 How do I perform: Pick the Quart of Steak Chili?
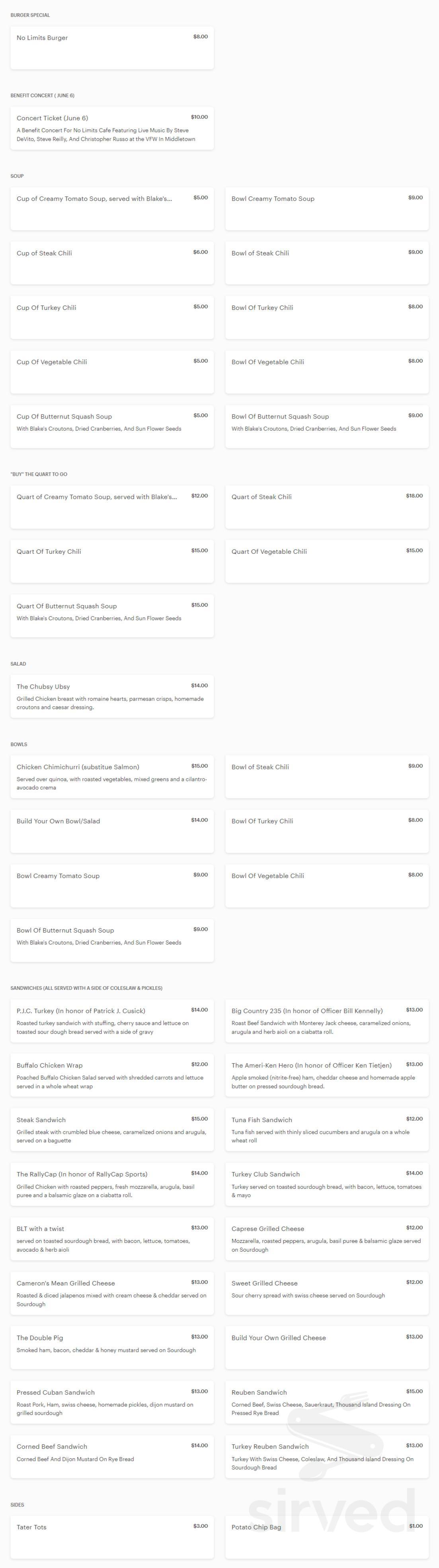point(326,506)
